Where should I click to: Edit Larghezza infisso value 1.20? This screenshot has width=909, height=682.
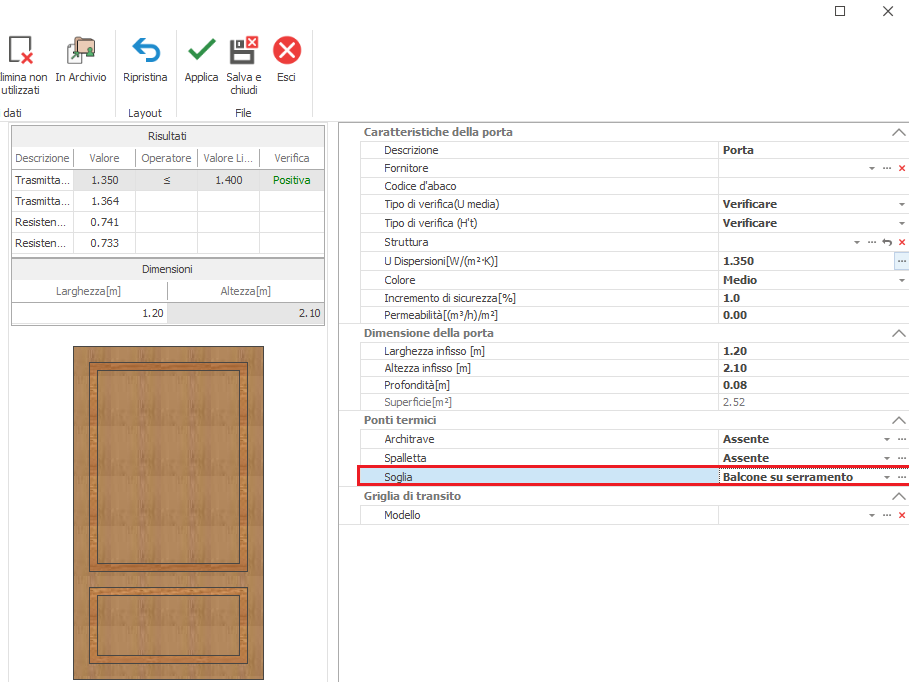pos(813,351)
